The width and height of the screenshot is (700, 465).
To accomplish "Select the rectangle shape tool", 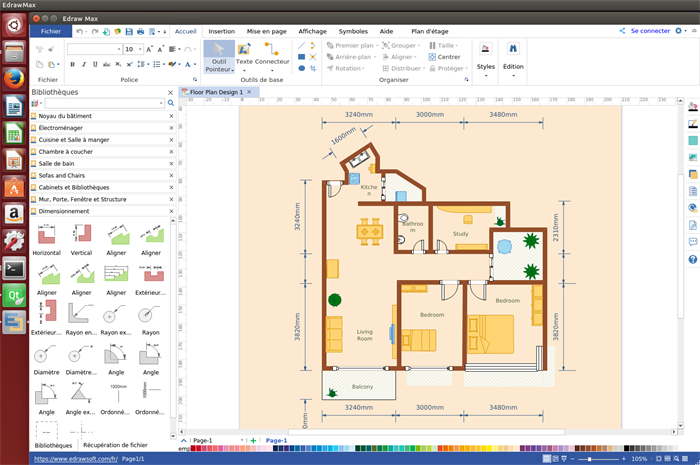I will pyautogui.click(x=301, y=57).
